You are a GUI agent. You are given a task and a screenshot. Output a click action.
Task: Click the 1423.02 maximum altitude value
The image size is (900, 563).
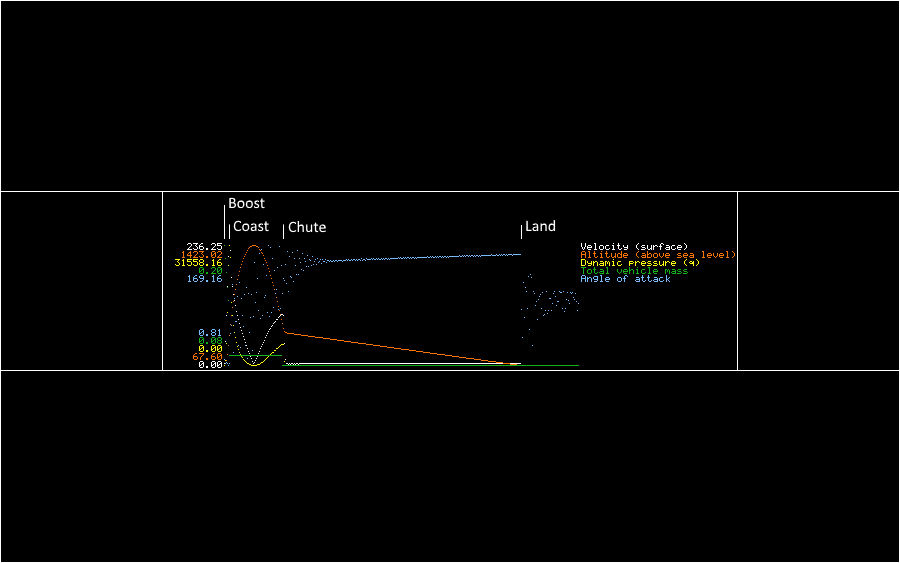coord(201,255)
